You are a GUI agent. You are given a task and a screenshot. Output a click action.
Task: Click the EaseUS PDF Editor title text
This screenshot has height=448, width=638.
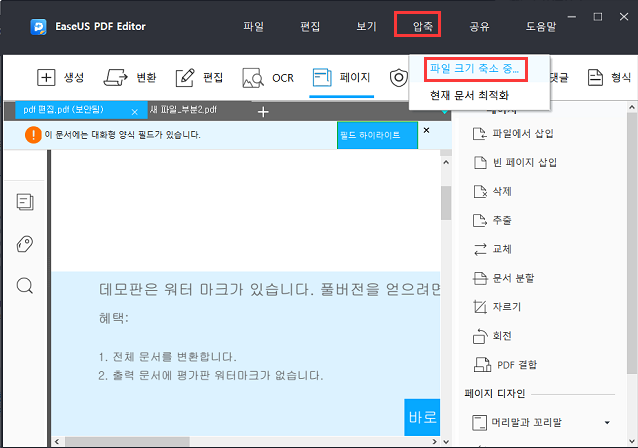100,26
